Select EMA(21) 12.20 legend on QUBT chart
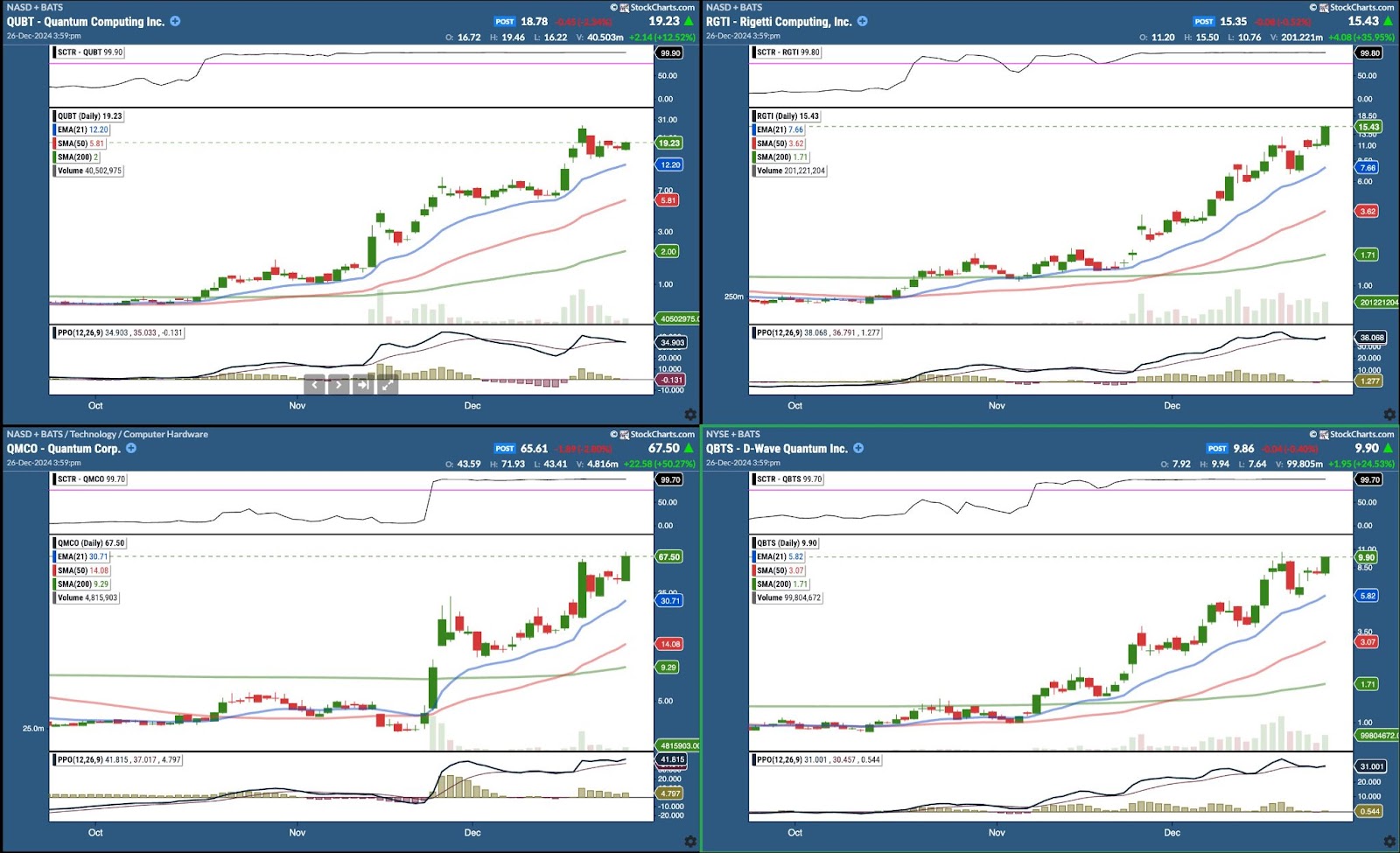1400x853 pixels. [83, 129]
